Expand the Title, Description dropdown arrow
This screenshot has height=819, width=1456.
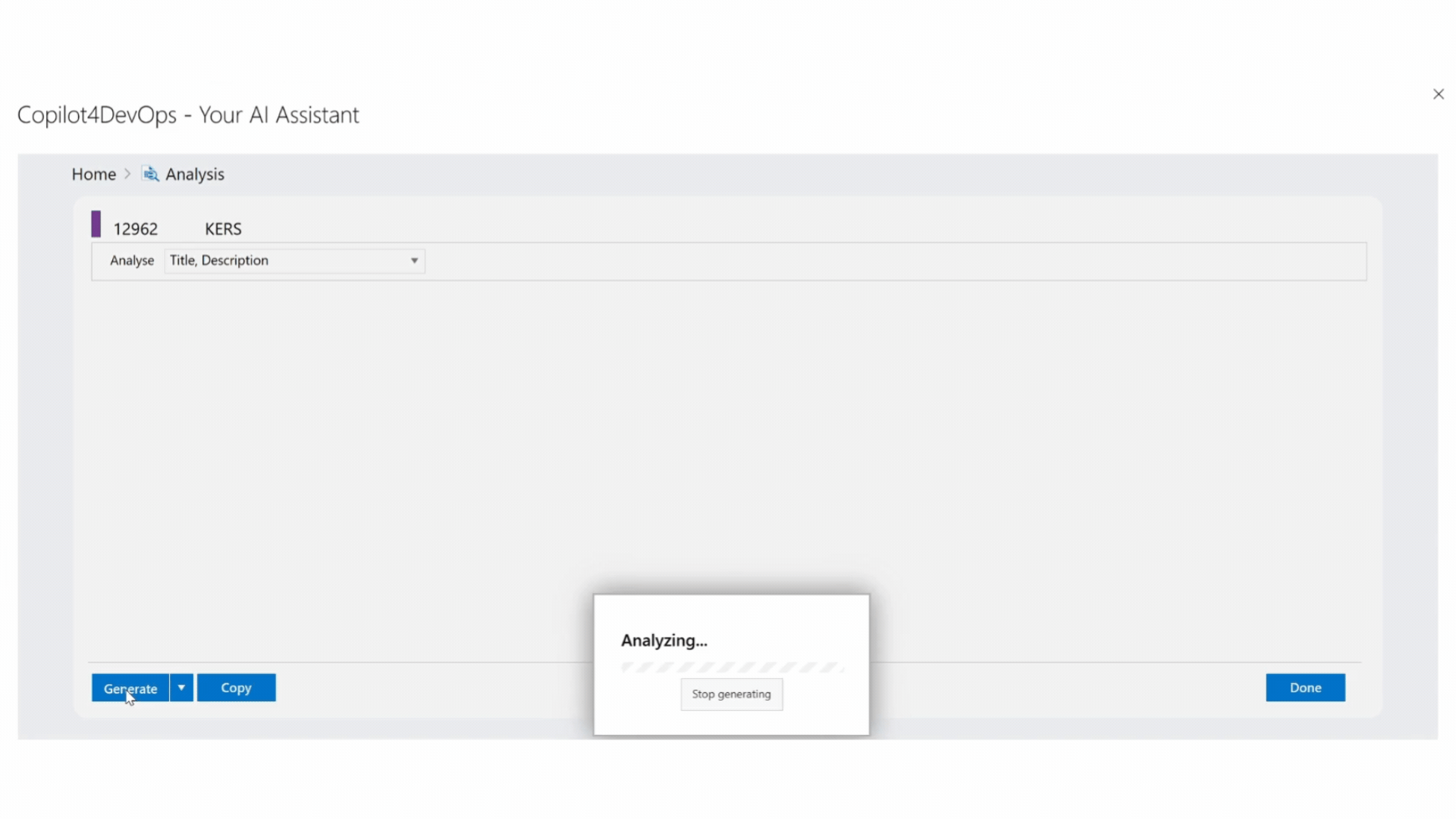414,261
